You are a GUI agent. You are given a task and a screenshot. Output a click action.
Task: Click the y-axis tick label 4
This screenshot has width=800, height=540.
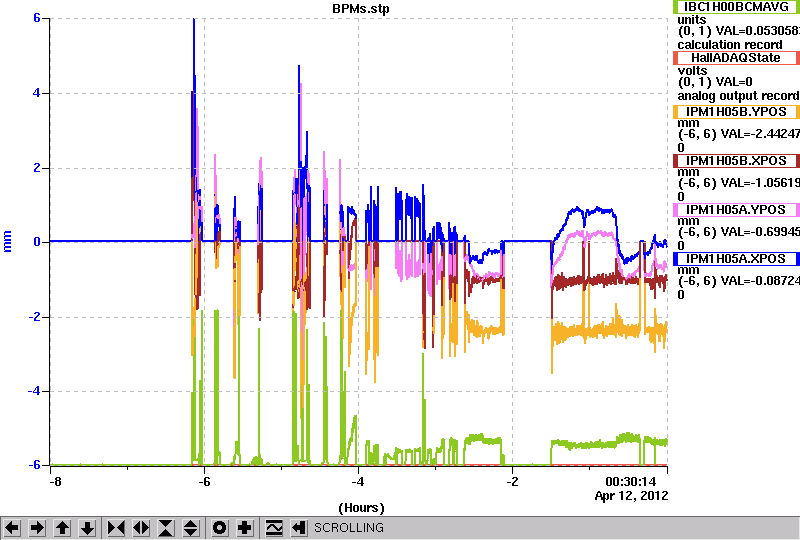(37, 93)
